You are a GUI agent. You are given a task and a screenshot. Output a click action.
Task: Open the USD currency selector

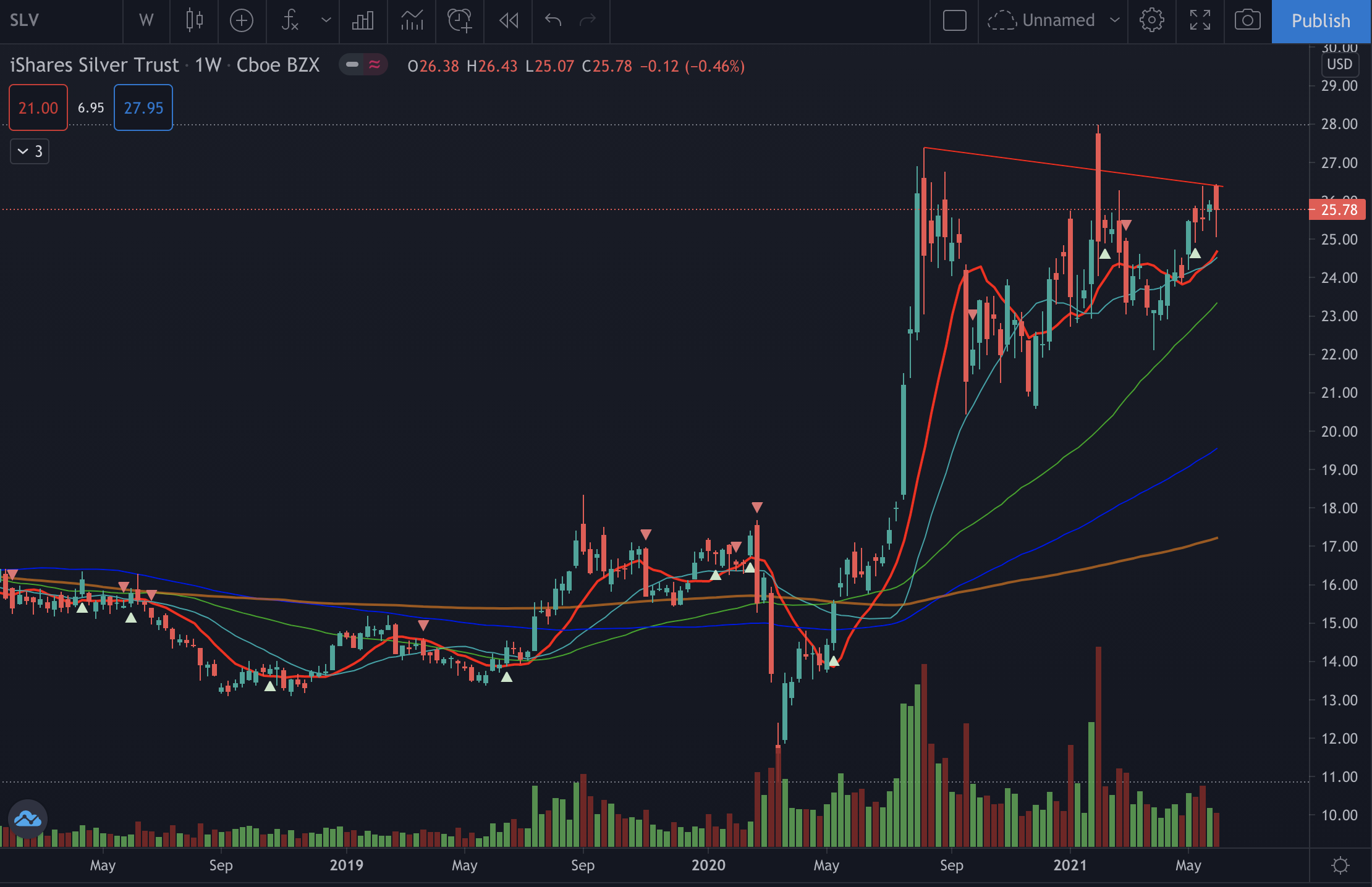click(x=1339, y=64)
